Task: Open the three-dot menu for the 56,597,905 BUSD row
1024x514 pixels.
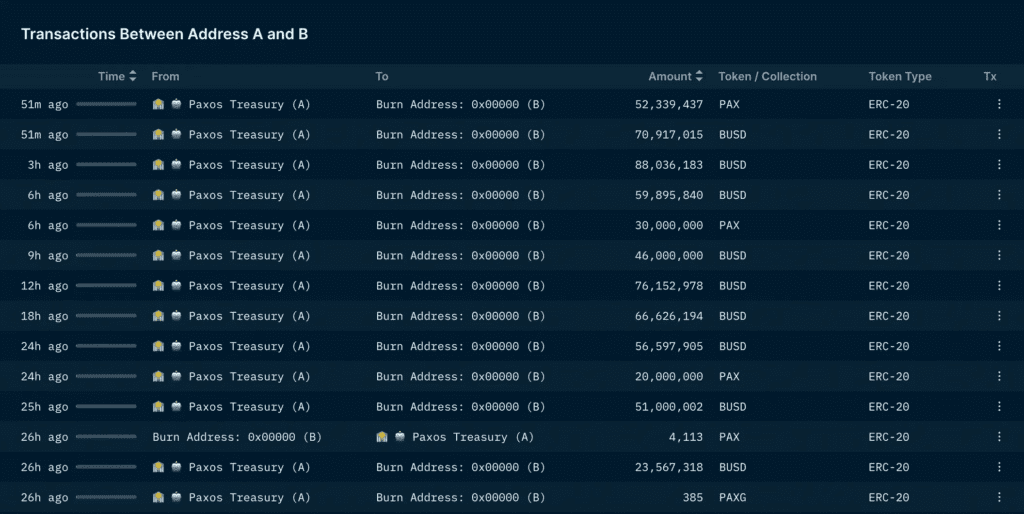Action: (x=999, y=346)
